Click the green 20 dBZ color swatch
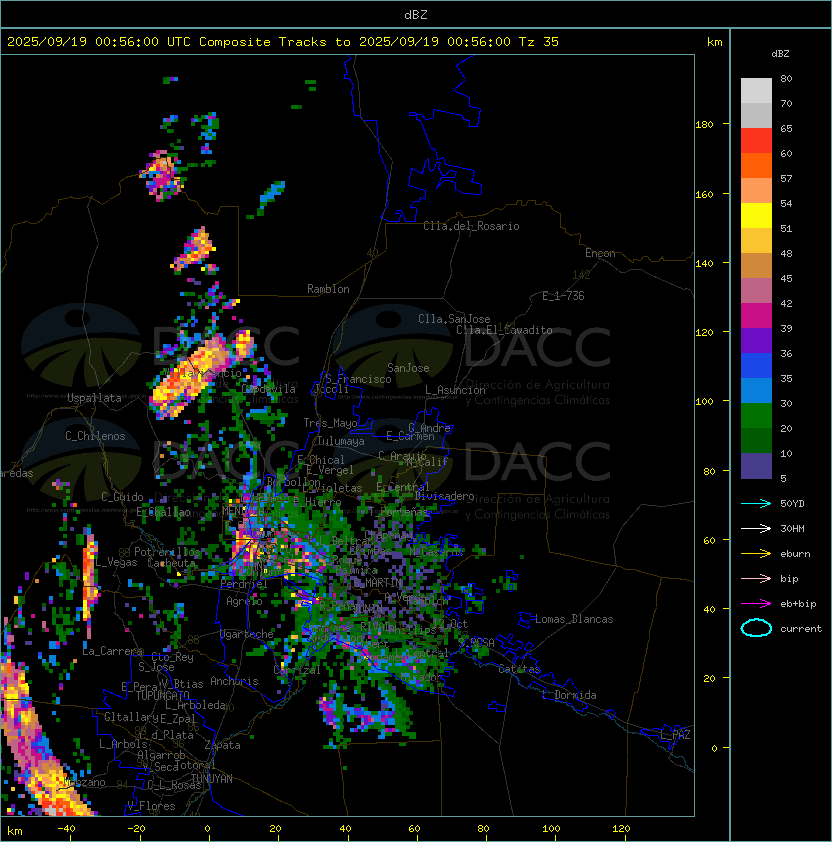This screenshot has width=832, height=842. pyautogui.click(x=756, y=416)
